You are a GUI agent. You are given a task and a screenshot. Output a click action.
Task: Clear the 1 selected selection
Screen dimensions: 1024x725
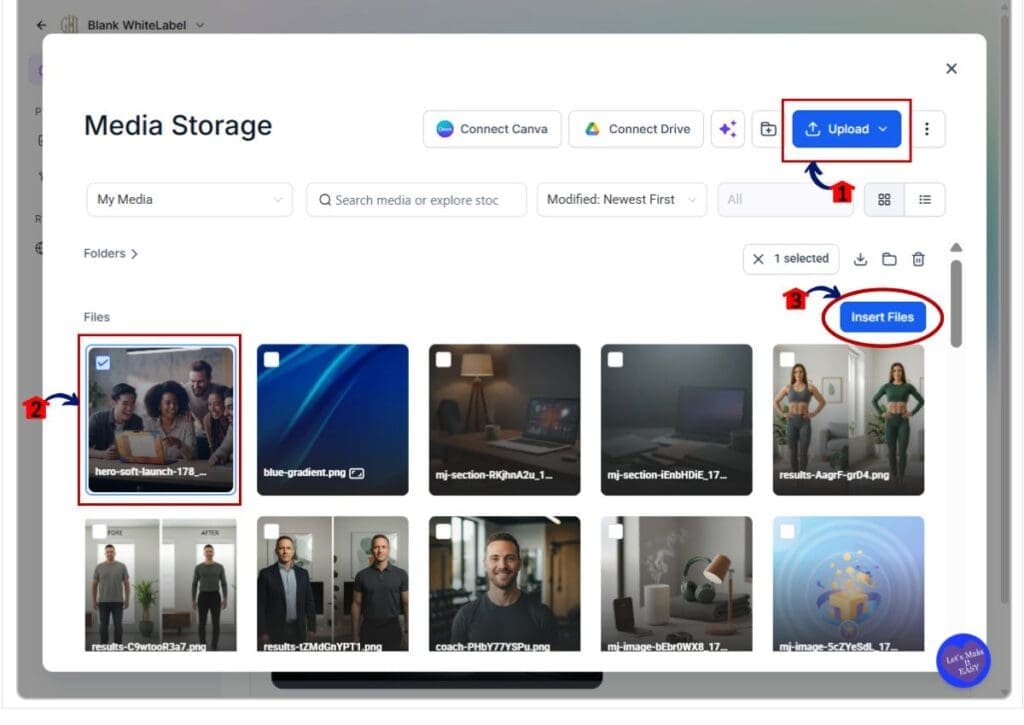758,259
